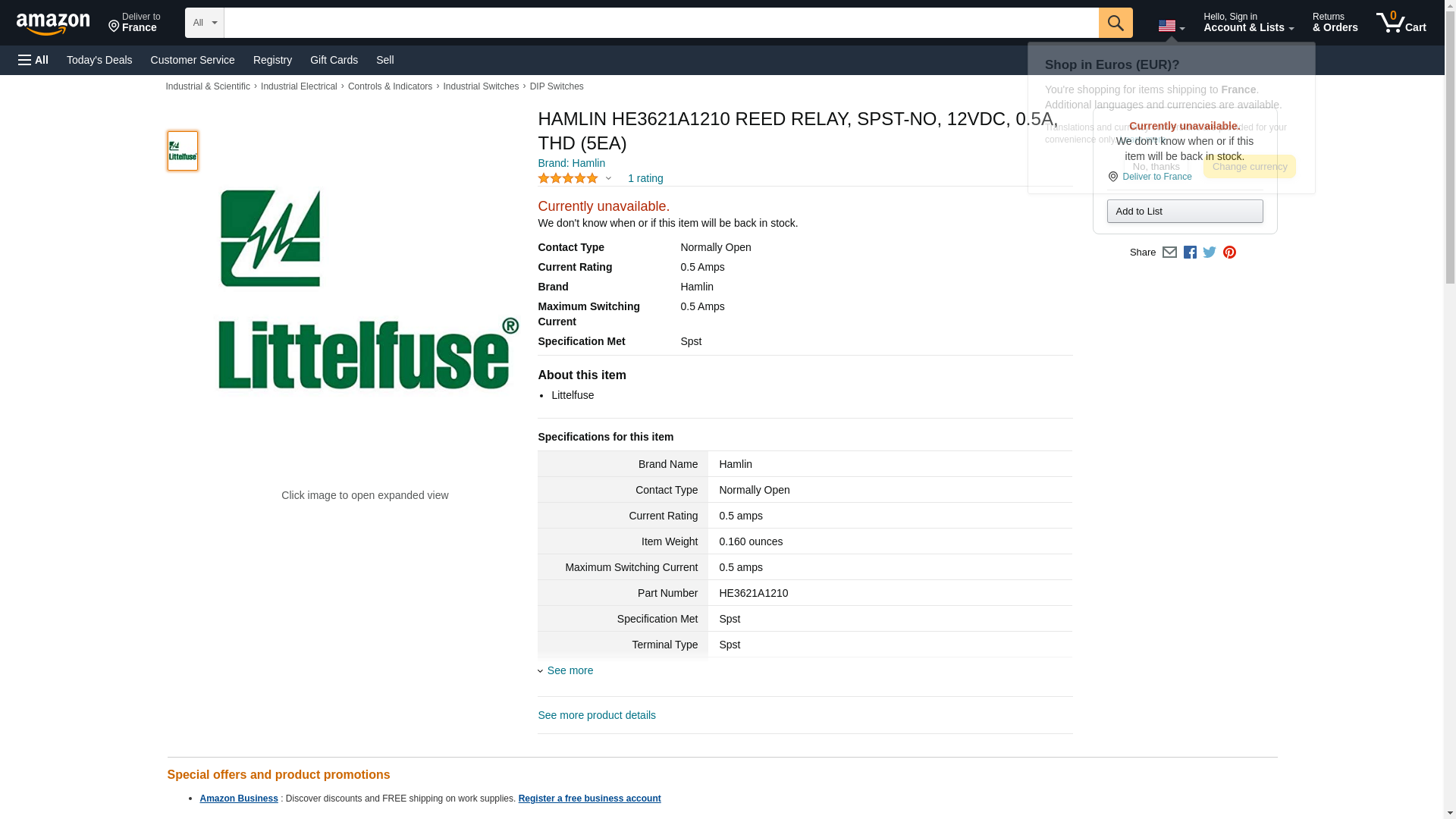Open Today's Deals nav item
Viewport: 1456px width, 819px height.
pos(99,60)
